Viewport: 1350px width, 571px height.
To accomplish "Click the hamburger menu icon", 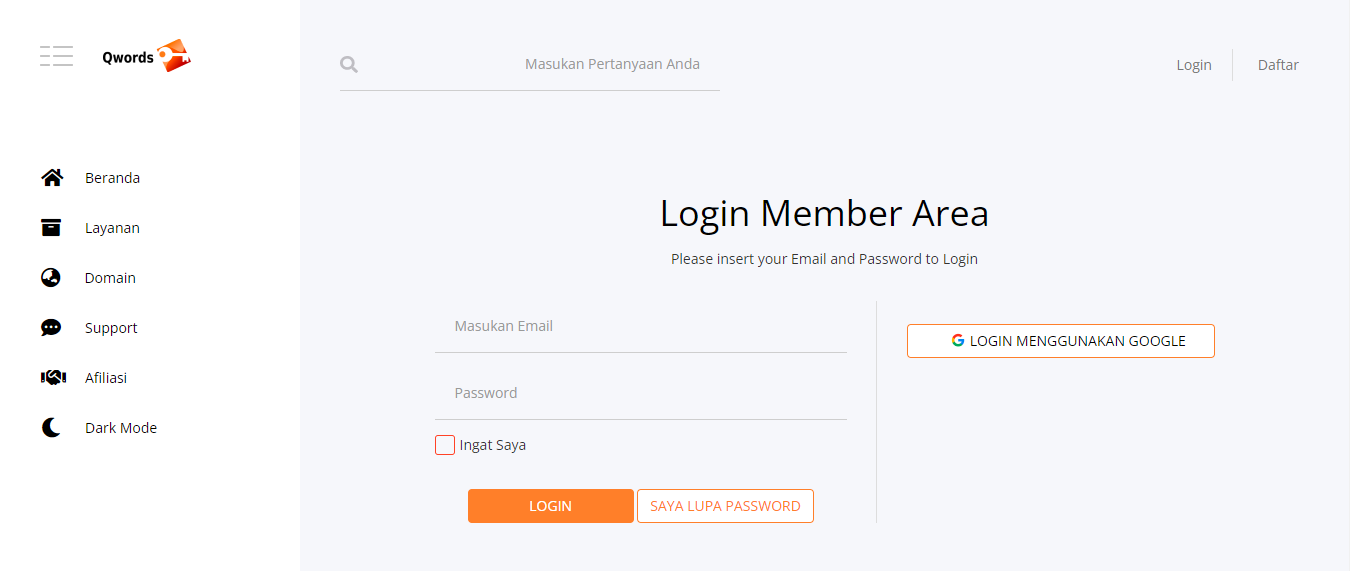I will (56, 56).
